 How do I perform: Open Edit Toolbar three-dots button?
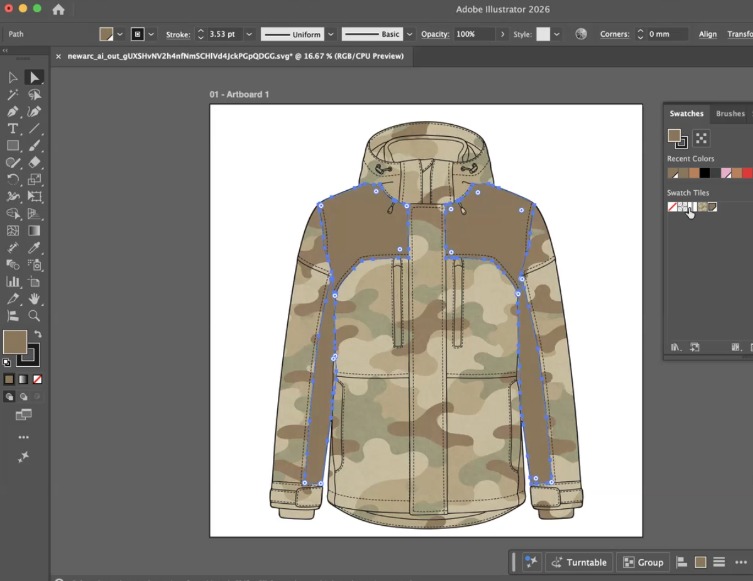pos(24,437)
